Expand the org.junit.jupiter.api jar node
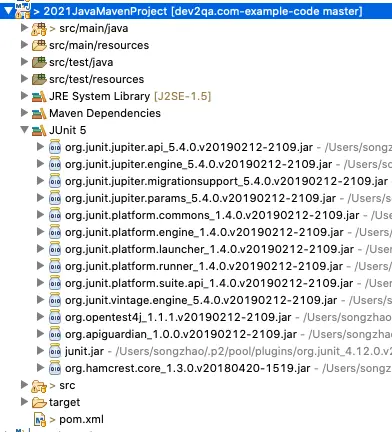The width and height of the screenshot is (392, 432). 40,146
